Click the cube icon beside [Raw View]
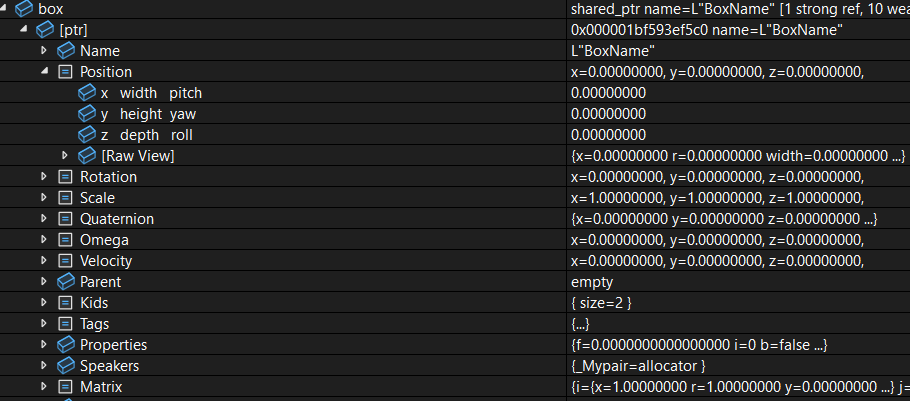The width and height of the screenshot is (910, 401). click(x=87, y=156)
